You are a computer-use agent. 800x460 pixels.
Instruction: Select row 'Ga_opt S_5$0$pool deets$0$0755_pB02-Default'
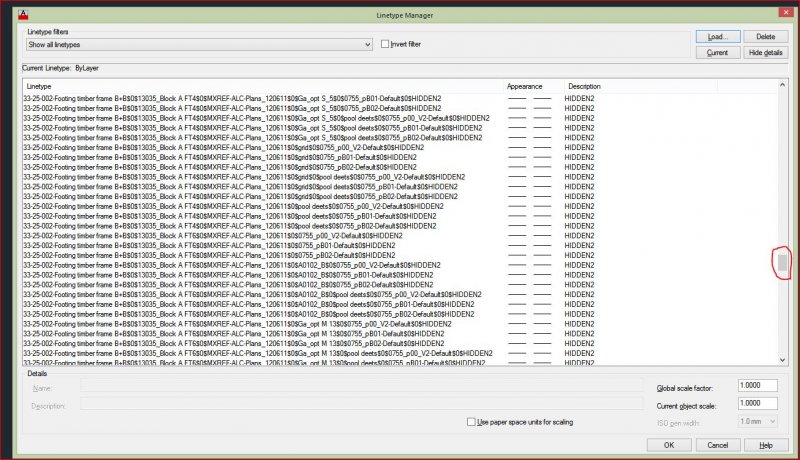tap(401, 138)
